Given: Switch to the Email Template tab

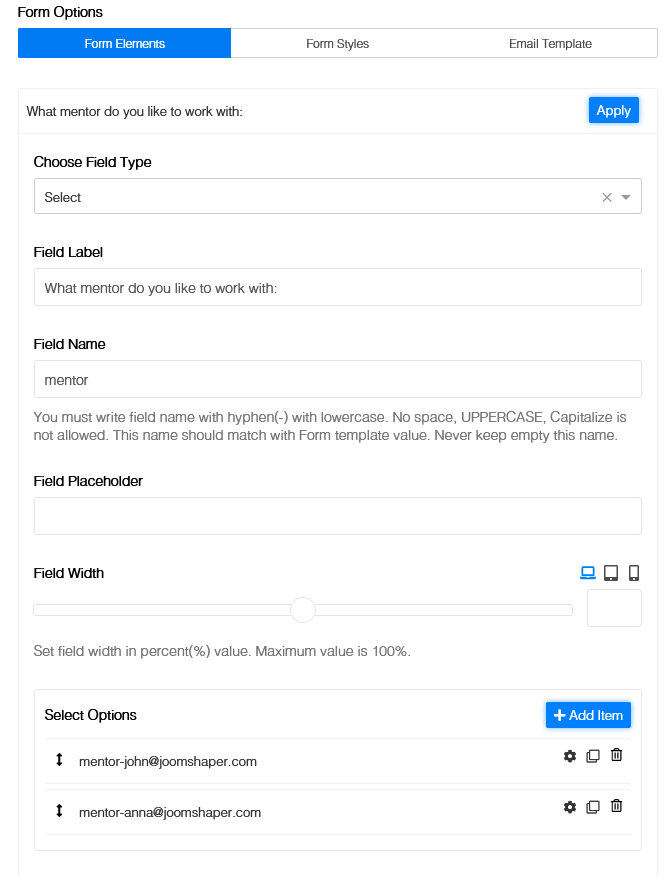Looking at the screenshot, I should tap(550, 44).
